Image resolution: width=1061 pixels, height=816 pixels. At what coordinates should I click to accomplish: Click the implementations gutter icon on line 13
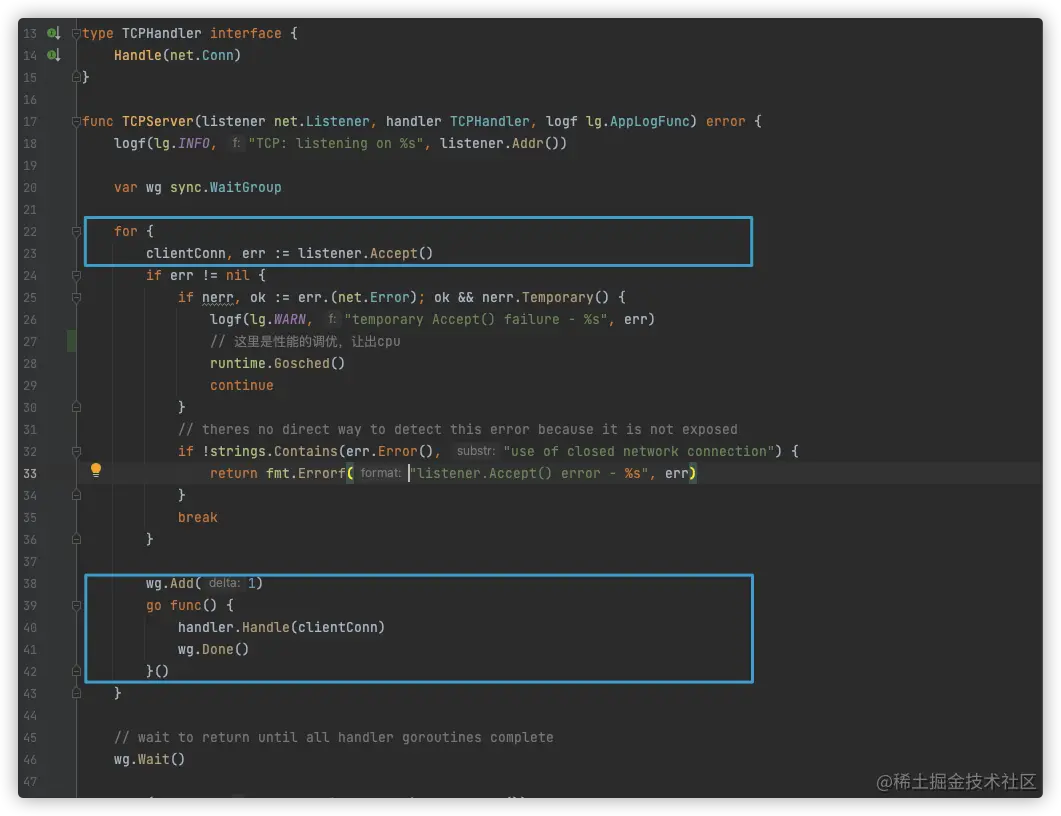coord(53,33)
